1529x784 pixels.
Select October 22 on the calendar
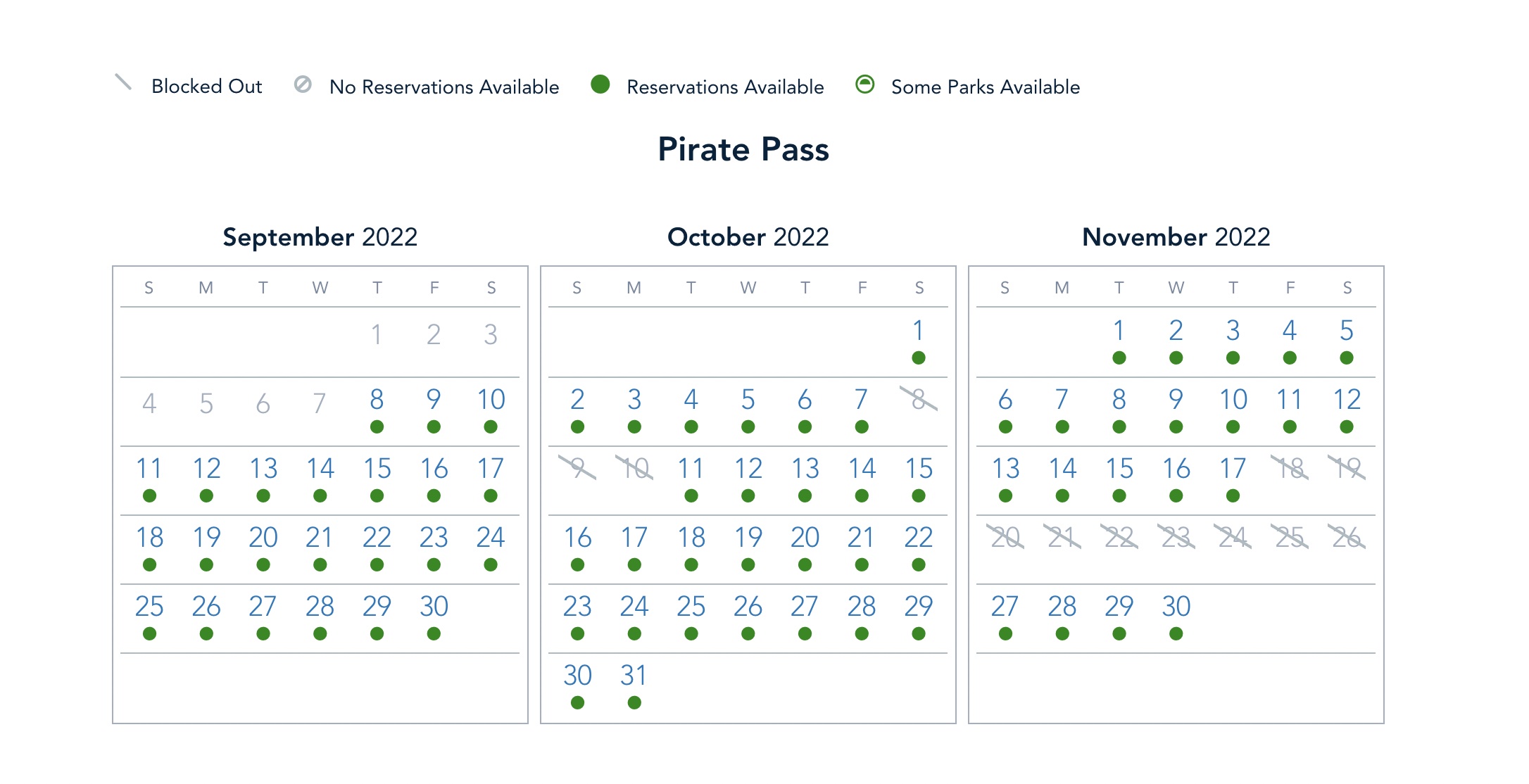click(x=919, y=538)
